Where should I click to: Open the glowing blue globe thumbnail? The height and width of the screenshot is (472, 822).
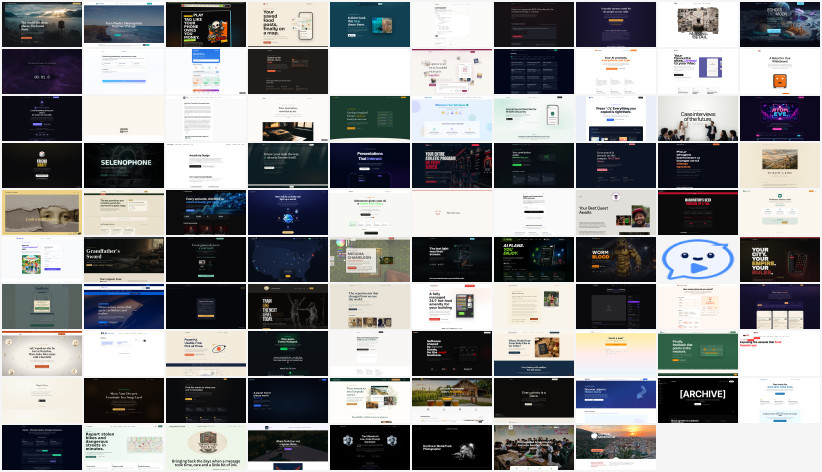tap(288, 212)
